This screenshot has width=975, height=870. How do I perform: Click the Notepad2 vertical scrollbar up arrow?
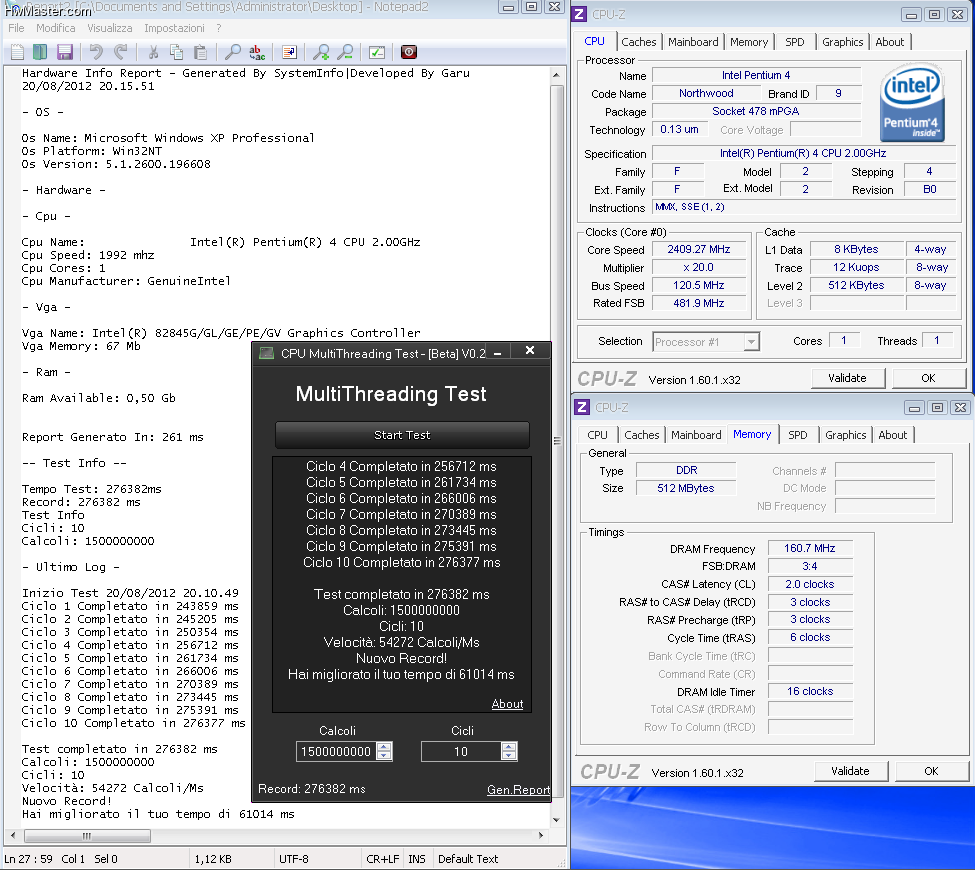coord(556,75)
